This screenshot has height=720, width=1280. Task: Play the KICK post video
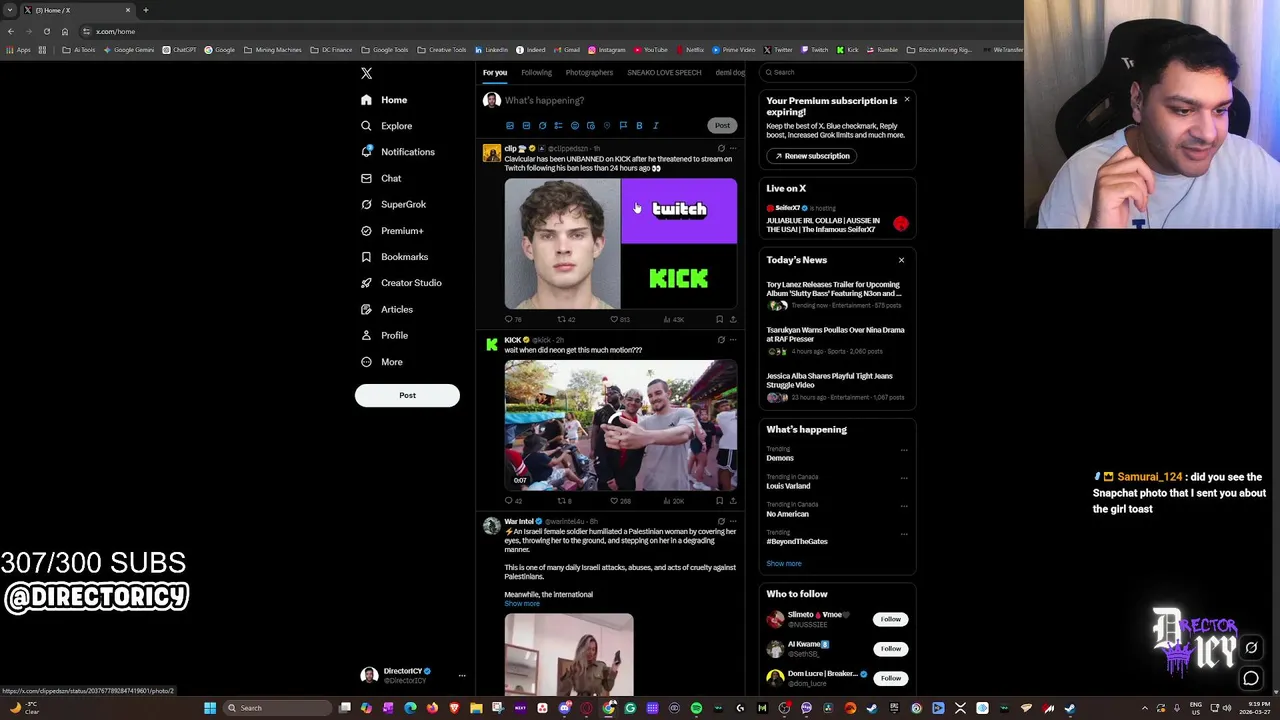(620, 425)
